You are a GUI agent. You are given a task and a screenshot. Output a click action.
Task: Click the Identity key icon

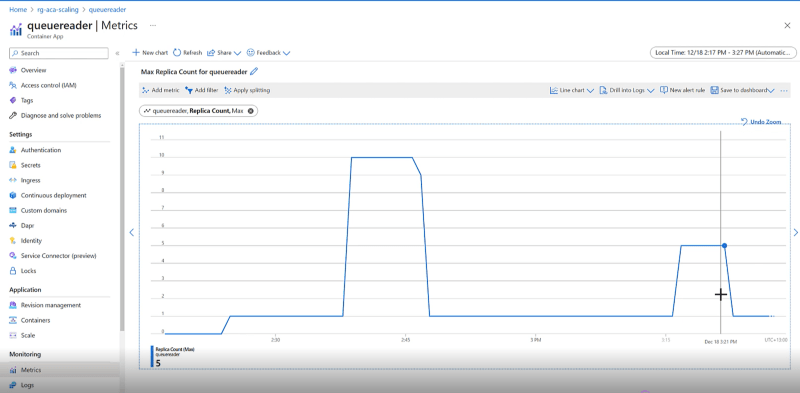[x=13, y=240]
